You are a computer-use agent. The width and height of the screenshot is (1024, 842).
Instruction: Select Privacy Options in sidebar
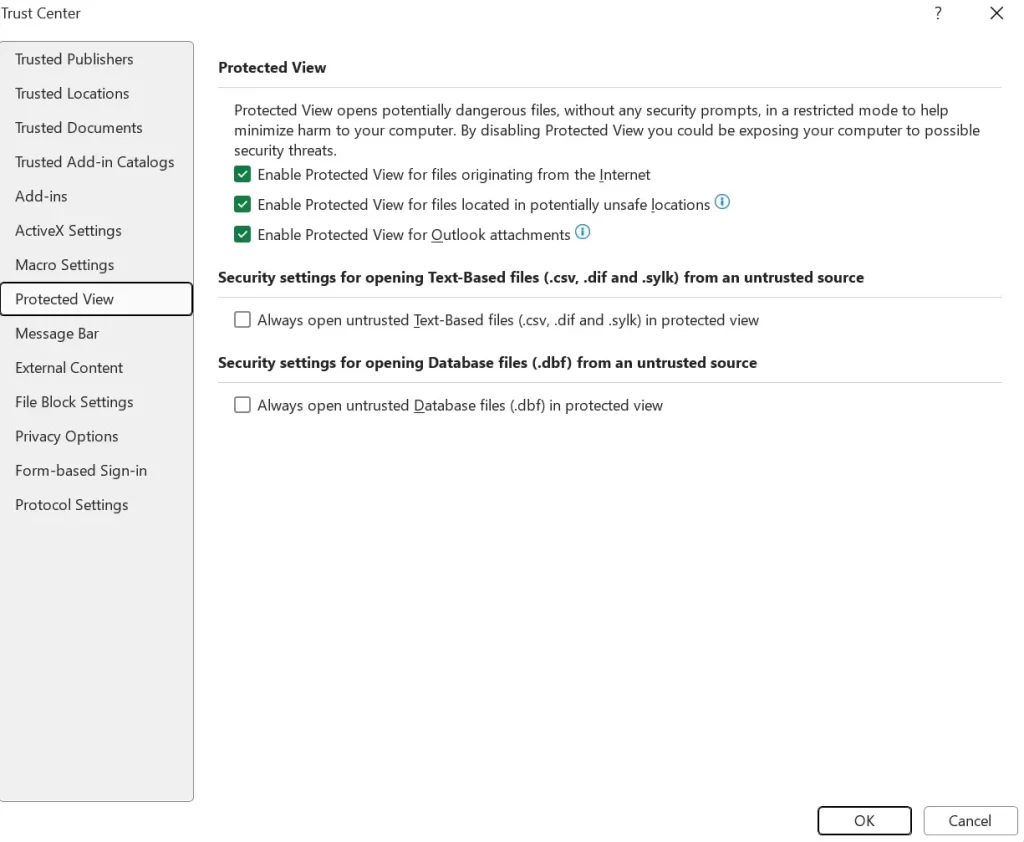67,436
